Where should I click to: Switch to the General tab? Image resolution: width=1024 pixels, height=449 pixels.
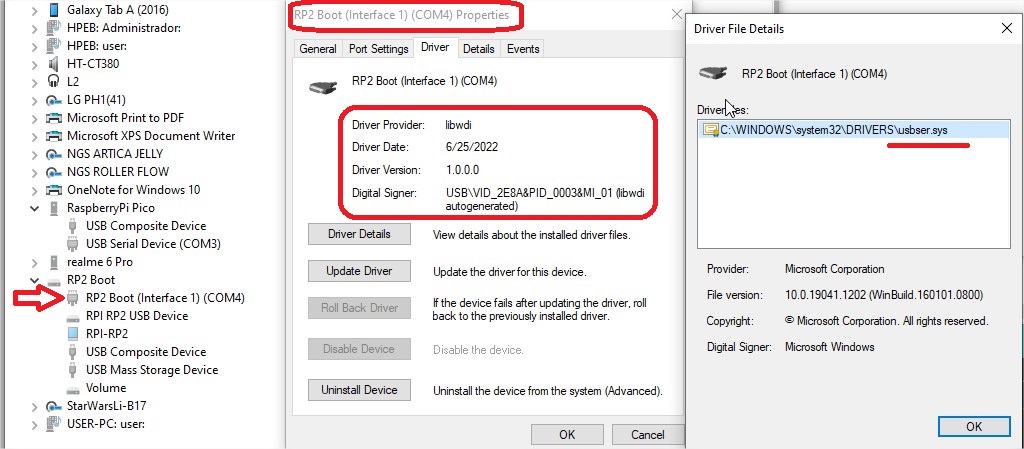pos(318,49)
